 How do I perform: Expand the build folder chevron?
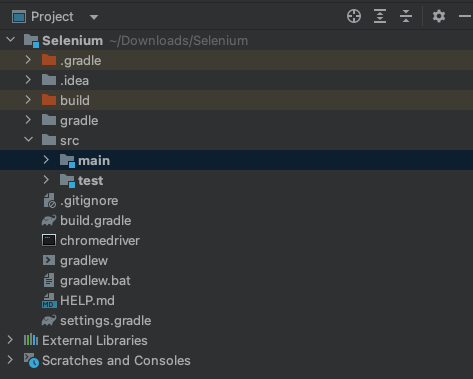point(28,100)
